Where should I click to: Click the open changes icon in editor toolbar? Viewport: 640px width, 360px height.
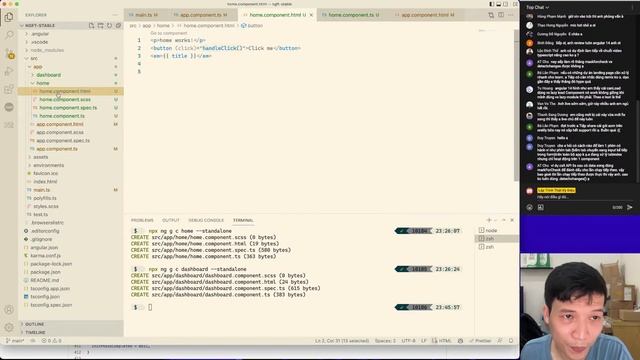coord(491,15)
